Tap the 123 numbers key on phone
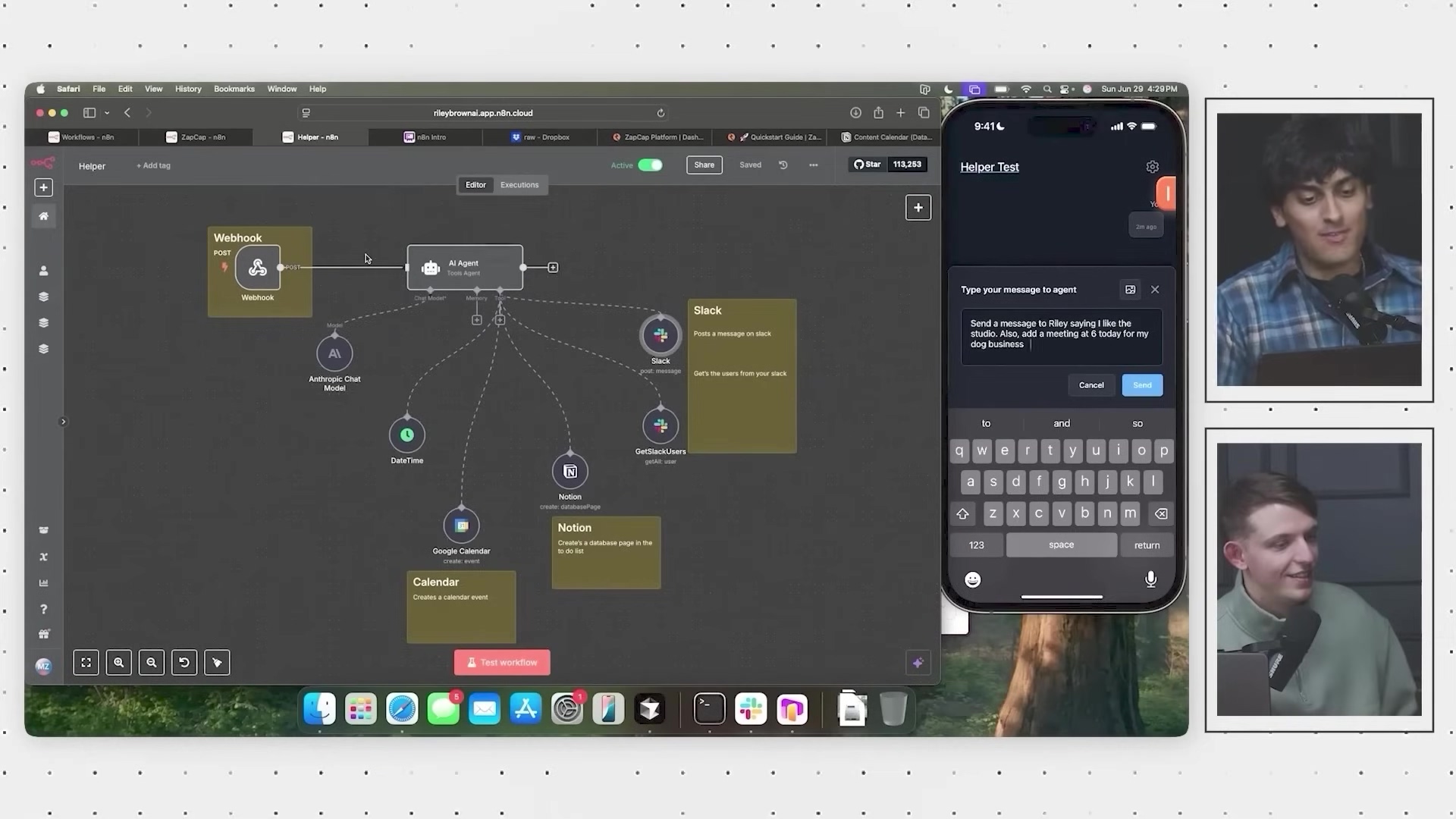The image size is (1456, 819). point(977,545)
